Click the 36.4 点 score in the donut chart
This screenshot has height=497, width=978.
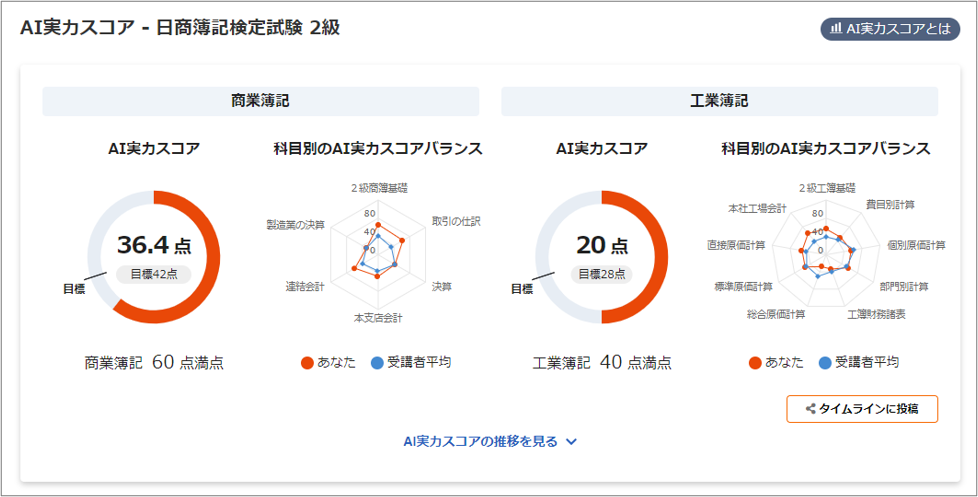point(154,246)
